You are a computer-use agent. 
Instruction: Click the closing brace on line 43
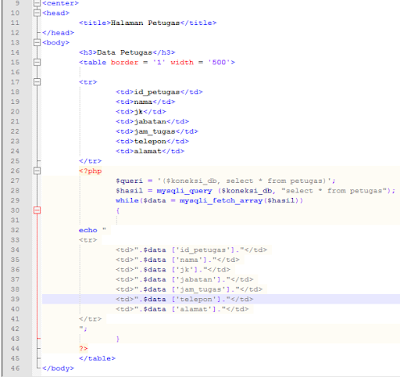[118, 339]
